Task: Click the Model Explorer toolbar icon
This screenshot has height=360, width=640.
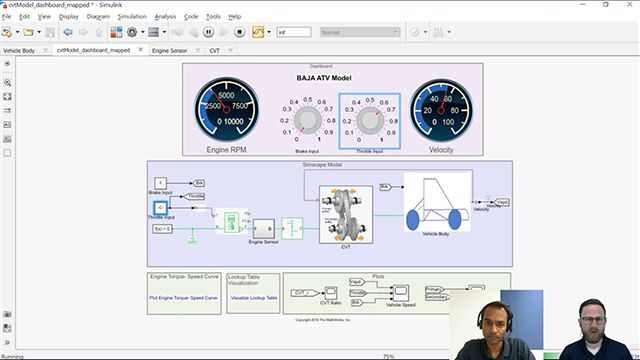Action: click(x=154, y=32)
